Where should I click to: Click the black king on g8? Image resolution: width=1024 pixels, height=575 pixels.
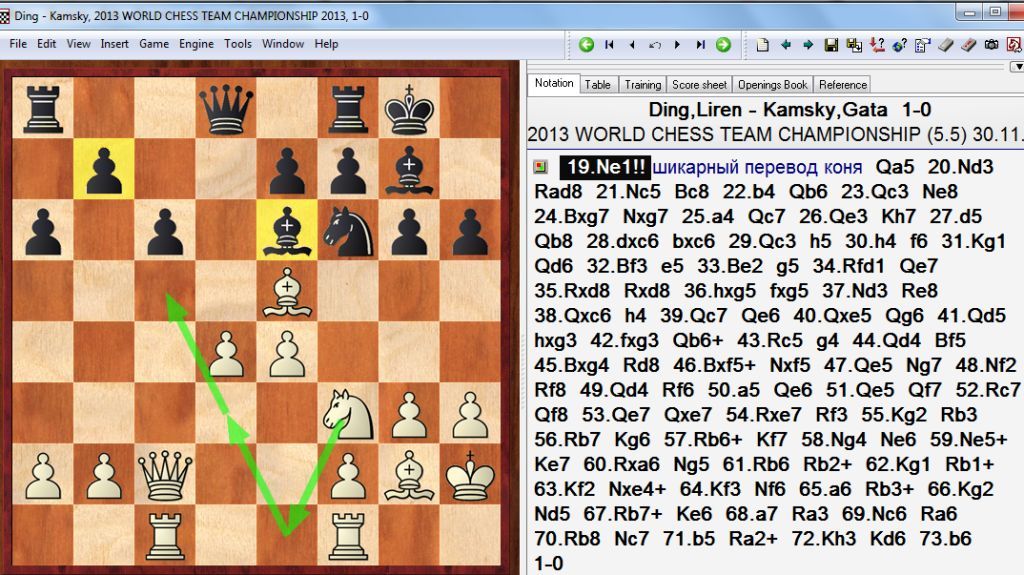pos(409,108)
